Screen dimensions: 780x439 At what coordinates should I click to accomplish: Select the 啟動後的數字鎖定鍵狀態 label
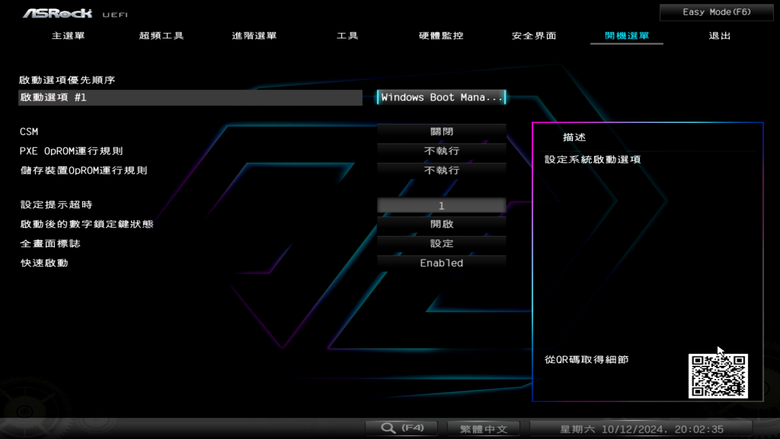click(x=87, y=224)
